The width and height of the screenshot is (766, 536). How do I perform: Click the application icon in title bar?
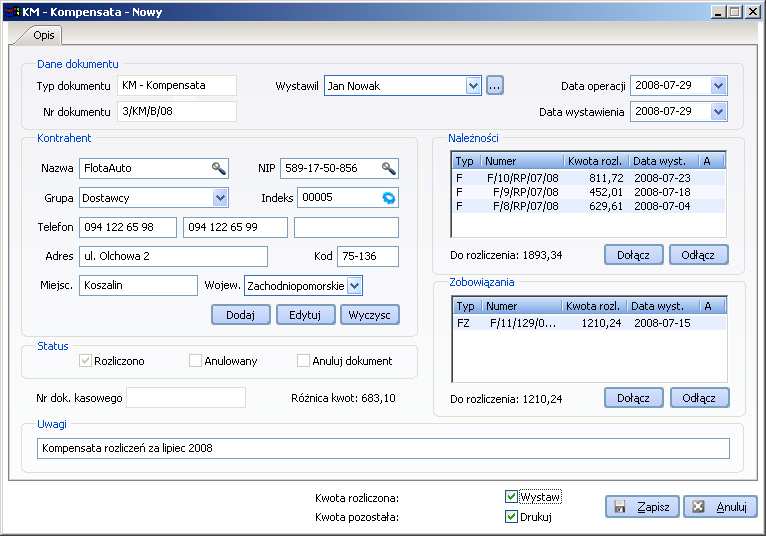click(x=14, y=12)
